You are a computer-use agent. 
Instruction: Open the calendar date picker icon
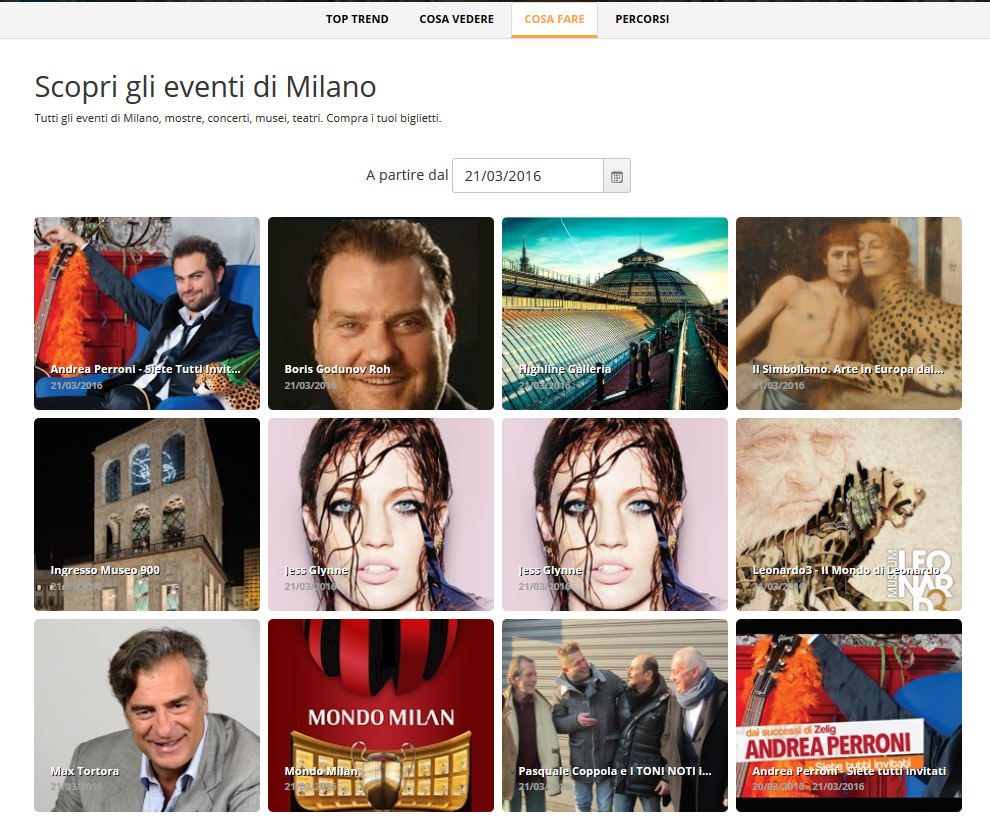pos(617,176)
